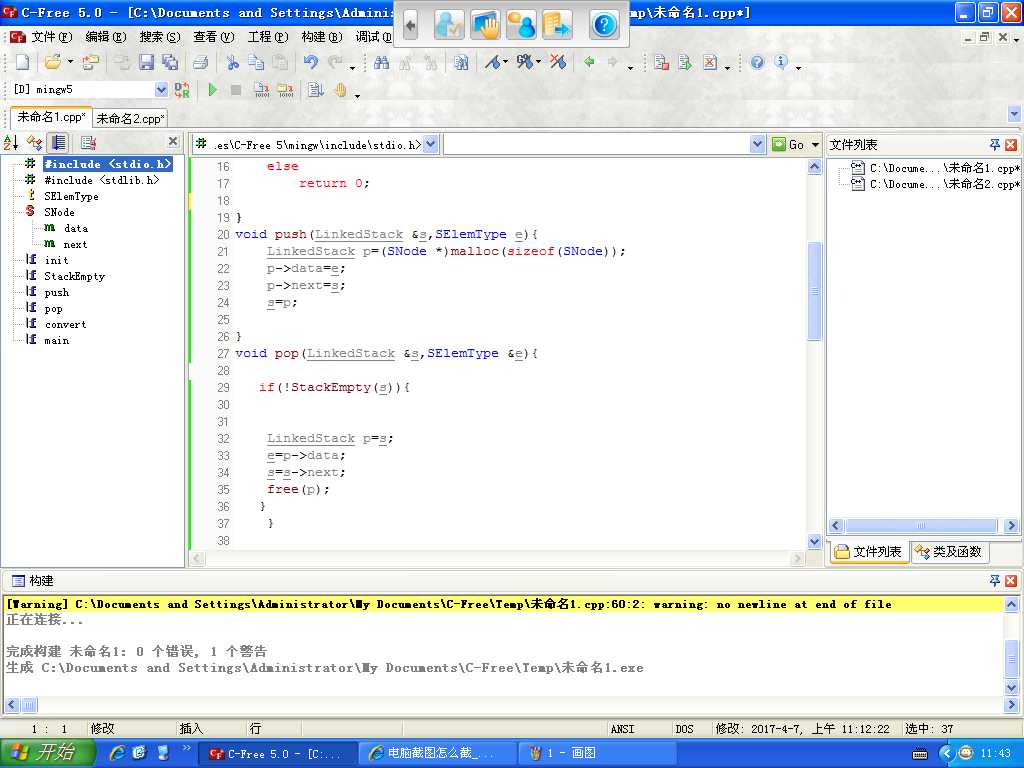Click the hand icon in floating top toolbar
1024x768 pixels.
(x=485, y=25)
